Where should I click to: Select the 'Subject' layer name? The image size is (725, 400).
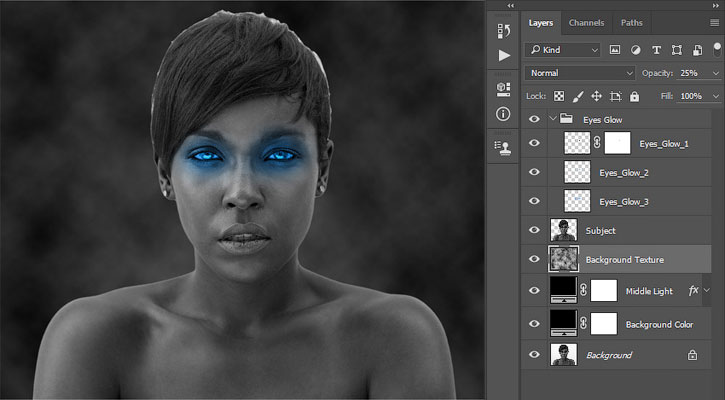pos(600,231)
